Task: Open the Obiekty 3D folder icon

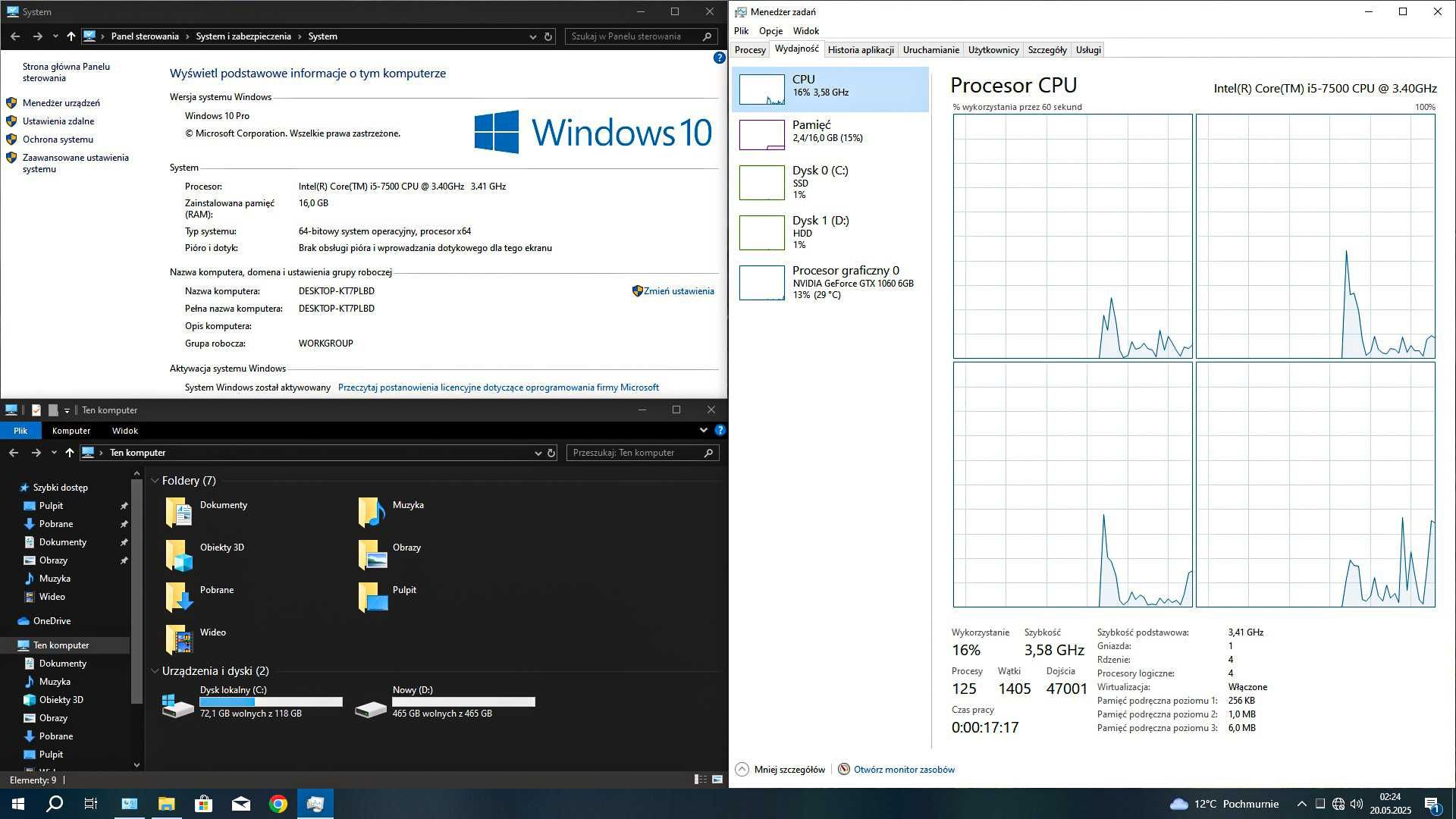Action: 179,554
